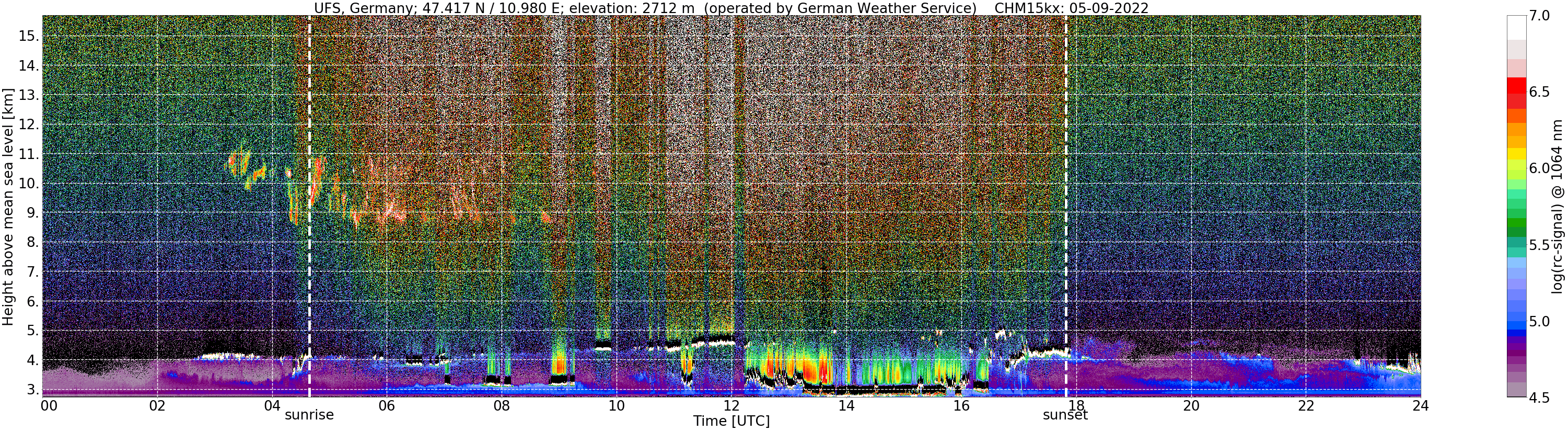Click the 08 tick on the time axis
The height and width of the screenshot is (431, 1568).
point(502,405)
